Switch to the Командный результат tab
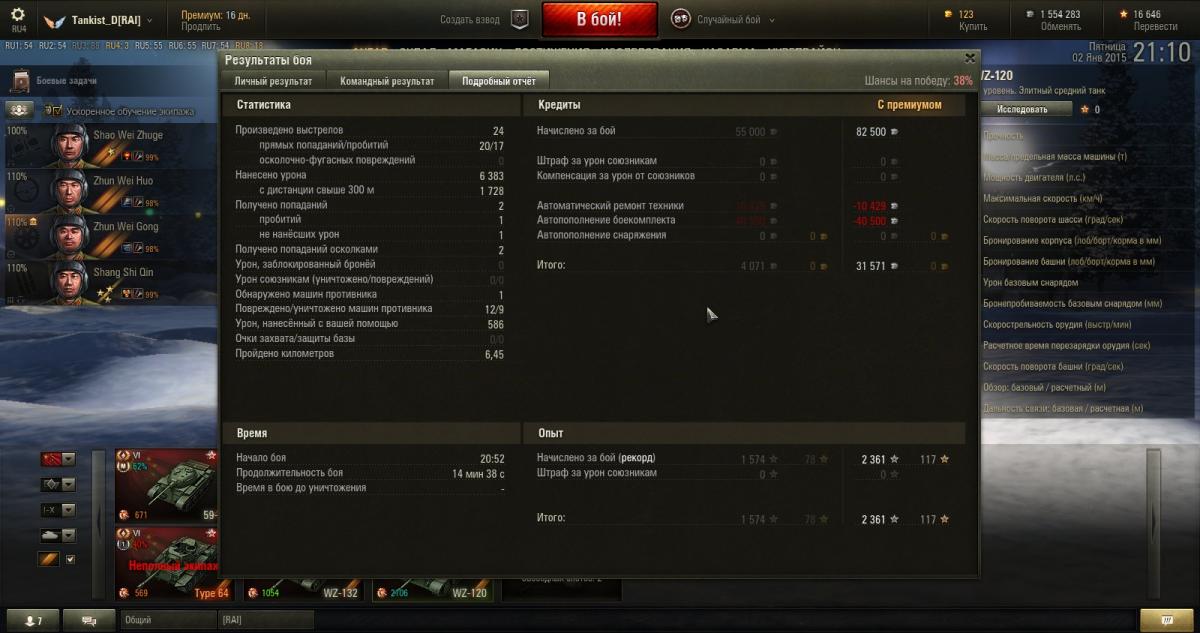 coord(387,81)
